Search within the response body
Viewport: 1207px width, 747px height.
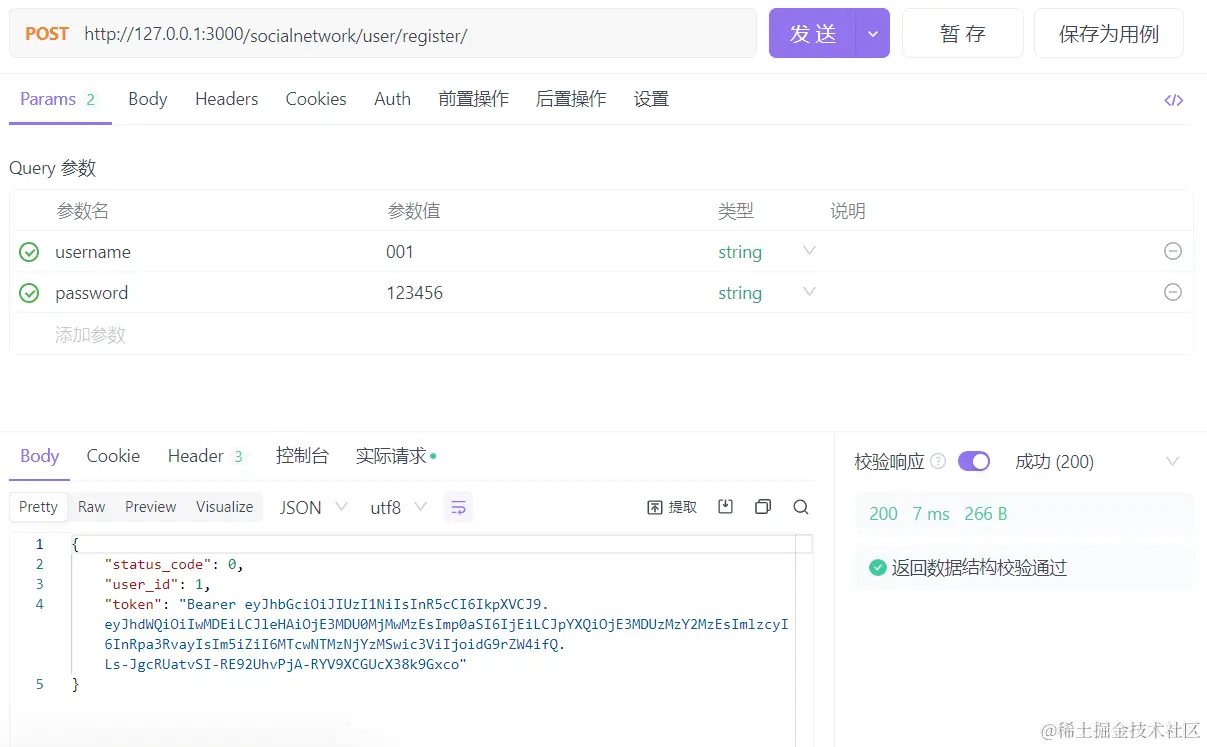[801, 507]
